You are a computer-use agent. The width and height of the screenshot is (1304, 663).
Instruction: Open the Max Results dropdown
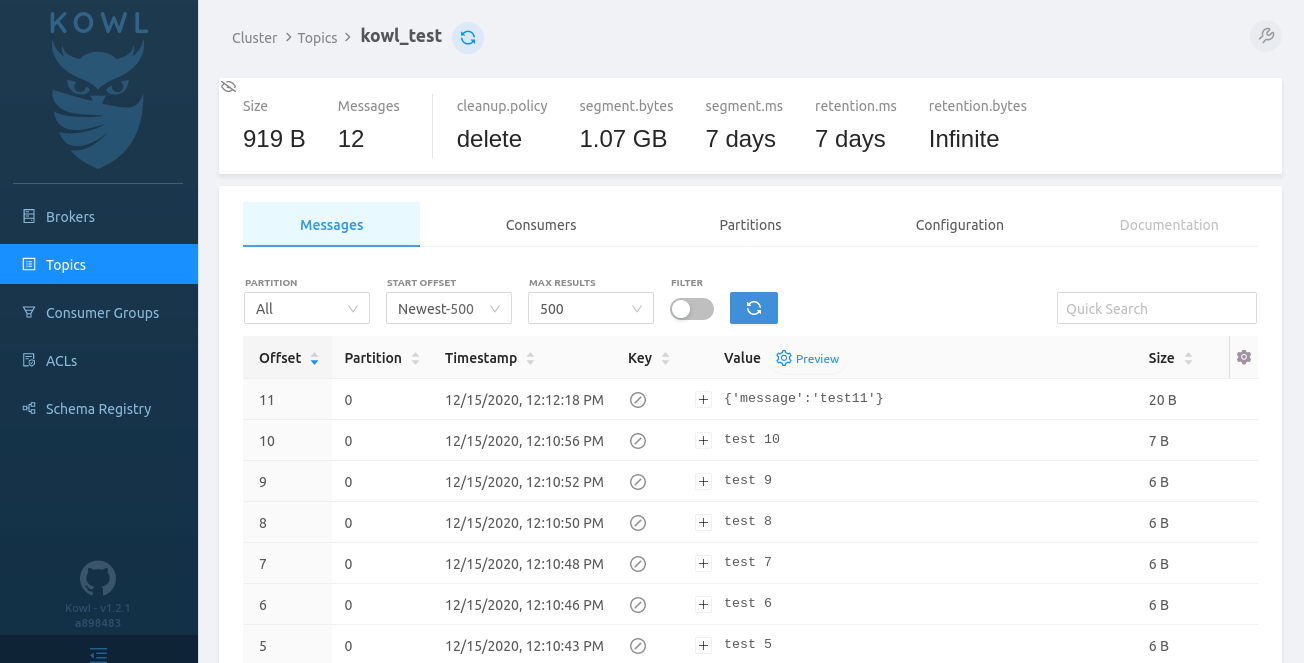(590, 308)
